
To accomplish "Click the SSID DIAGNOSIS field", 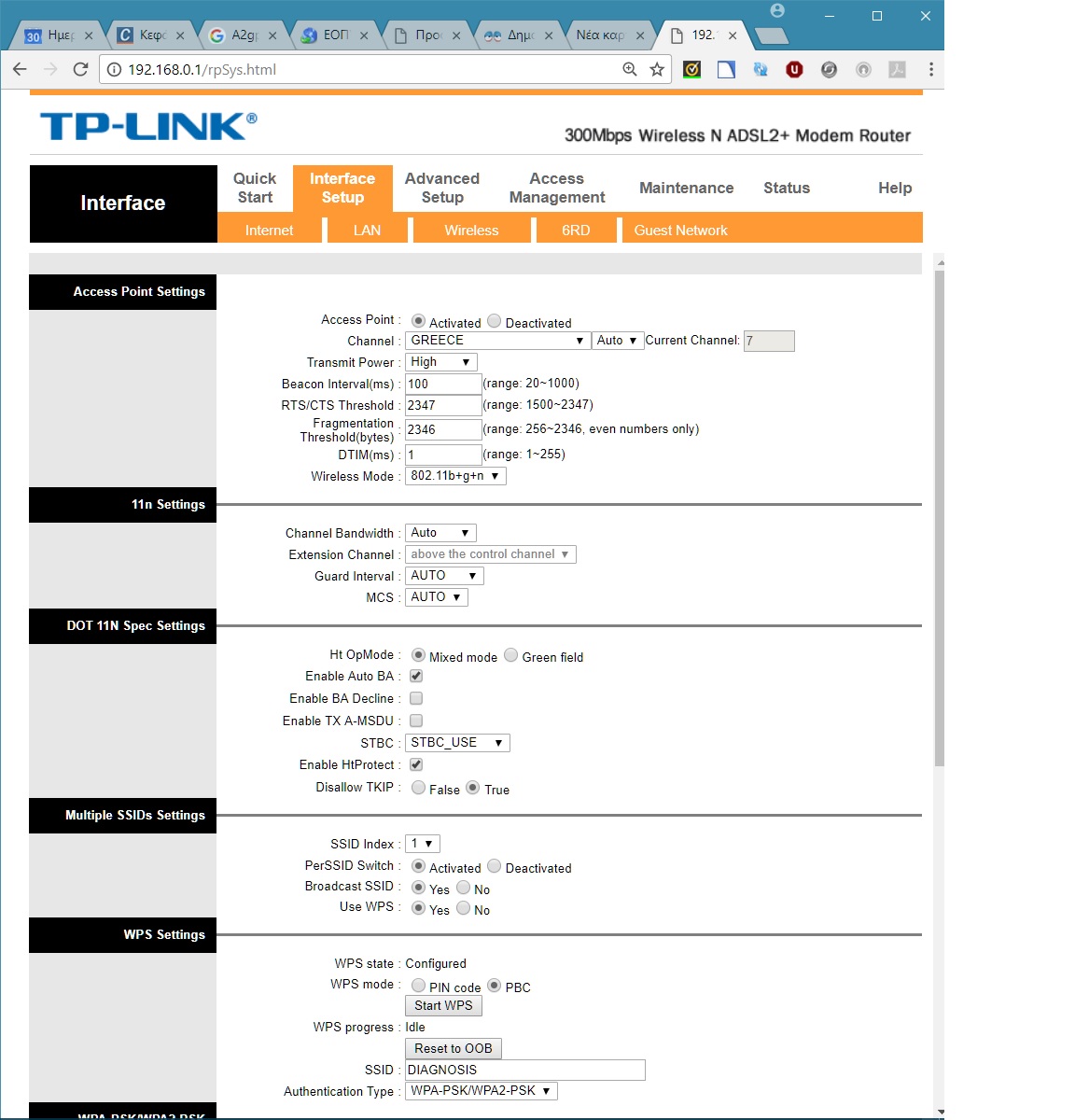I will [525, 1070].
